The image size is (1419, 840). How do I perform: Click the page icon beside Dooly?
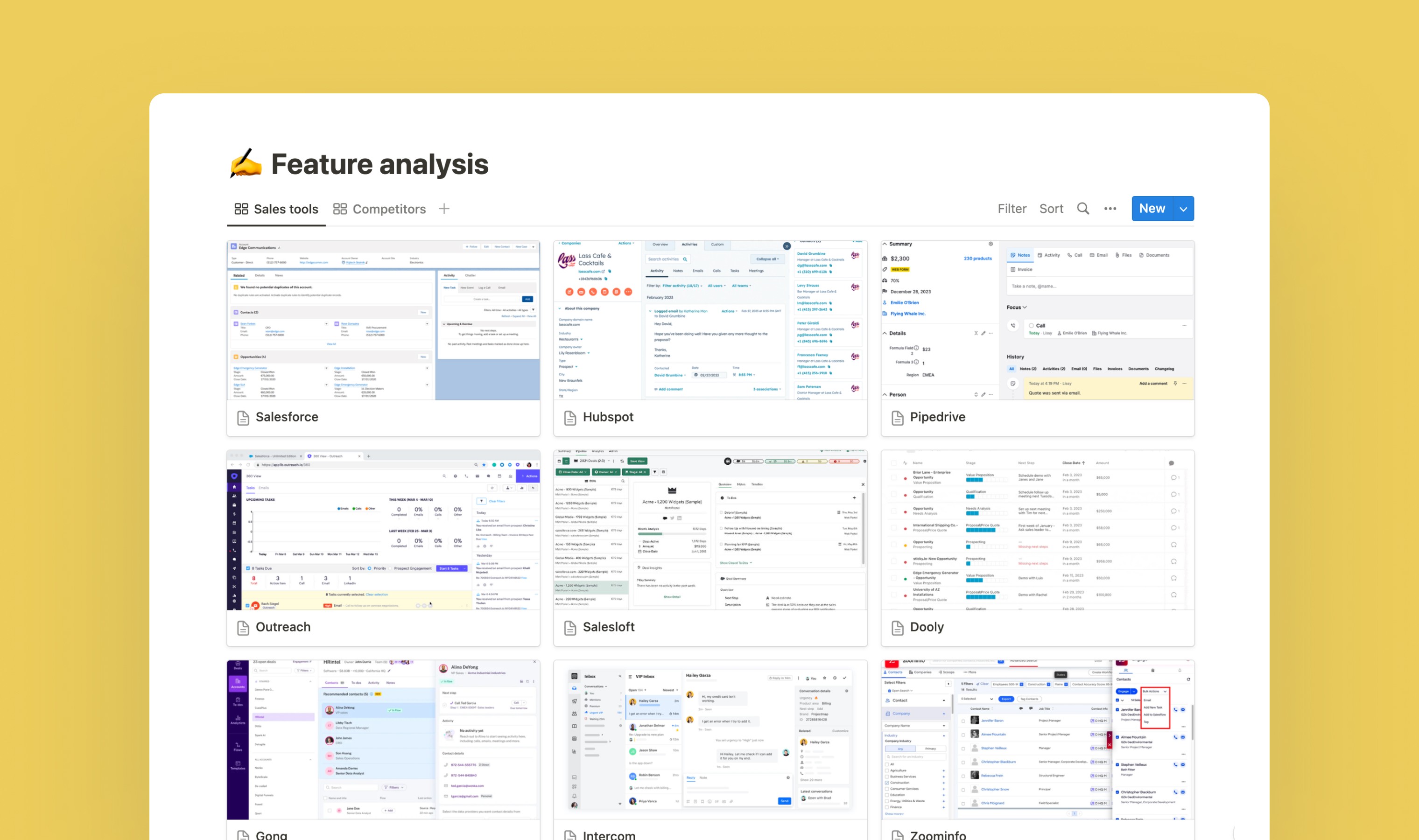coord(897,628)
